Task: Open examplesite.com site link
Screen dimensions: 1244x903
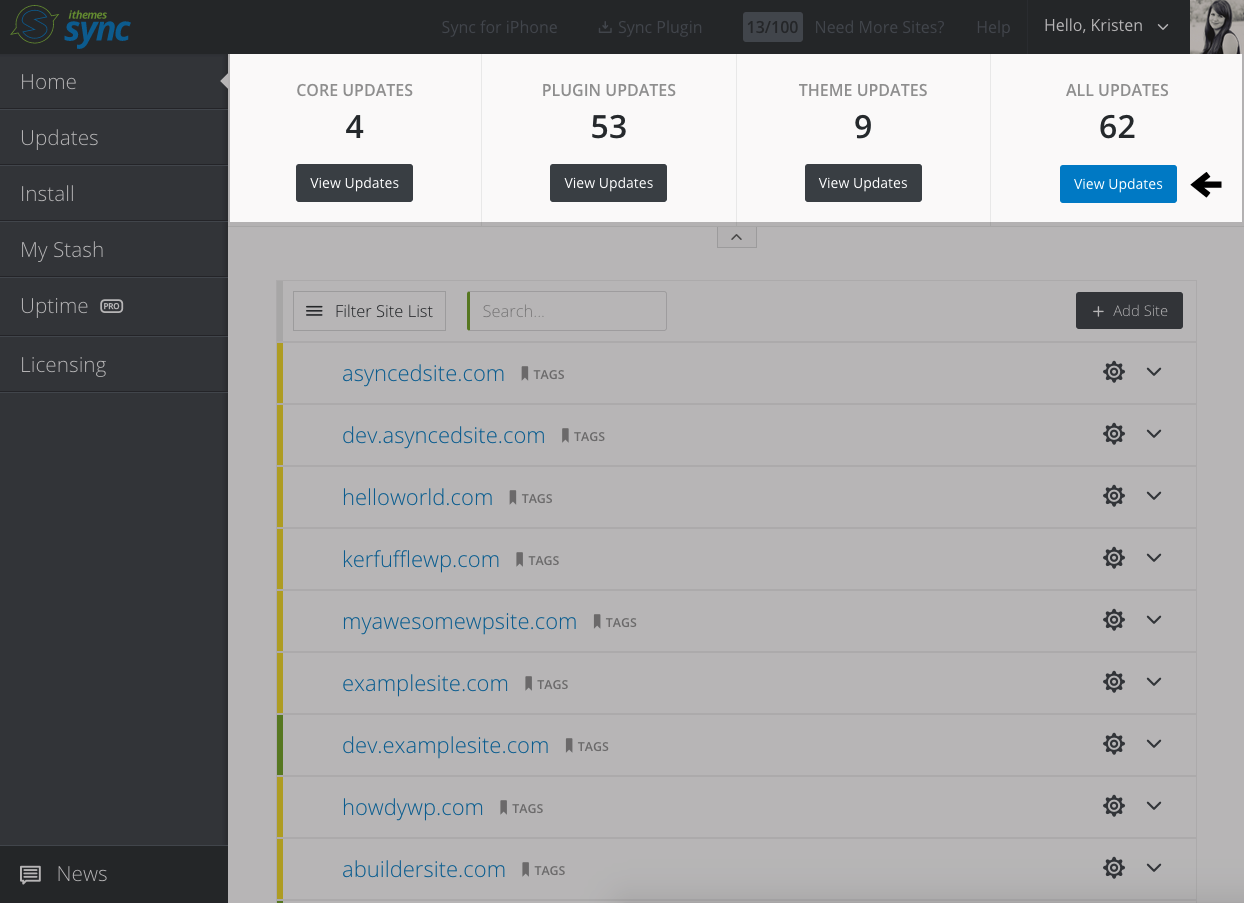Action: coord(425,684)
